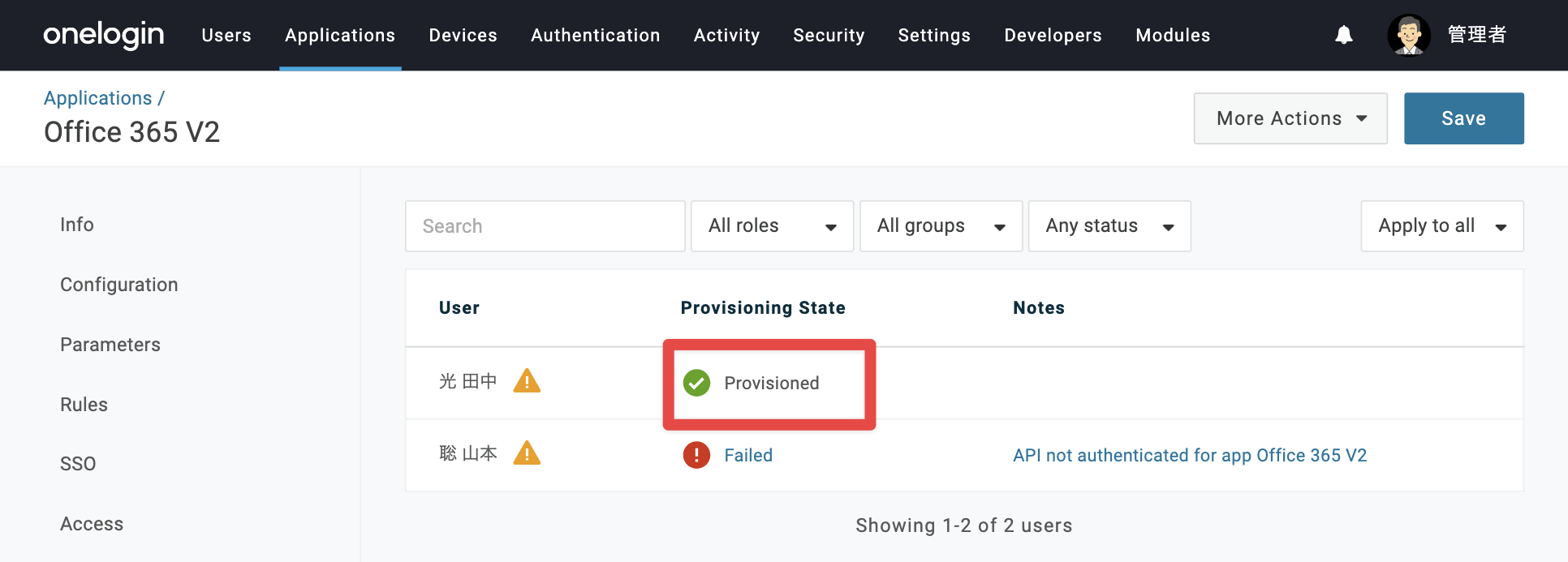Switch to the Configuration tab
The width and height of the screenshot is (1568, 562).
(119, 285)
